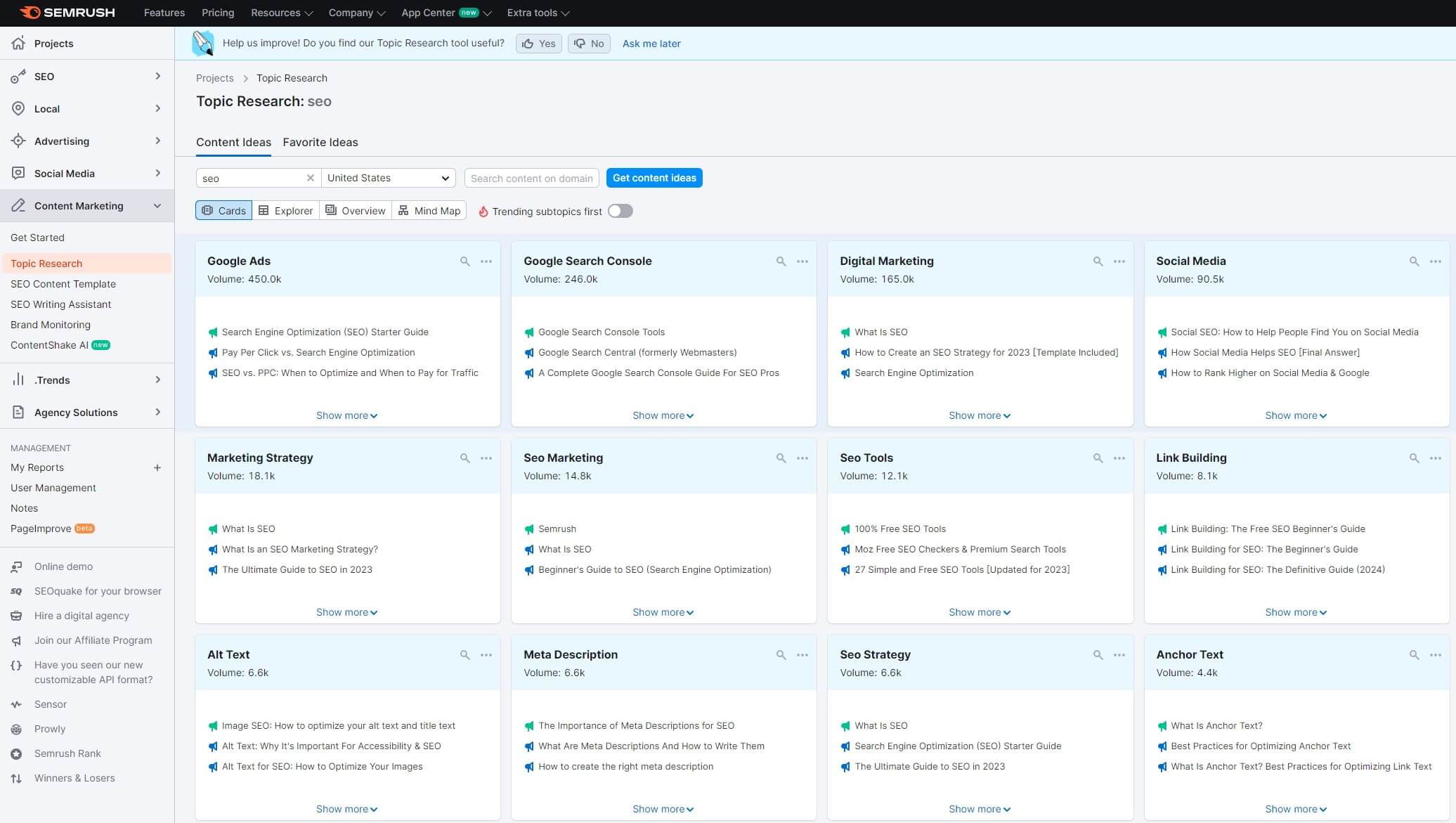Click the Winners & Losers arrows icon
Screen dimensions: 1456x823
(16, 778)
